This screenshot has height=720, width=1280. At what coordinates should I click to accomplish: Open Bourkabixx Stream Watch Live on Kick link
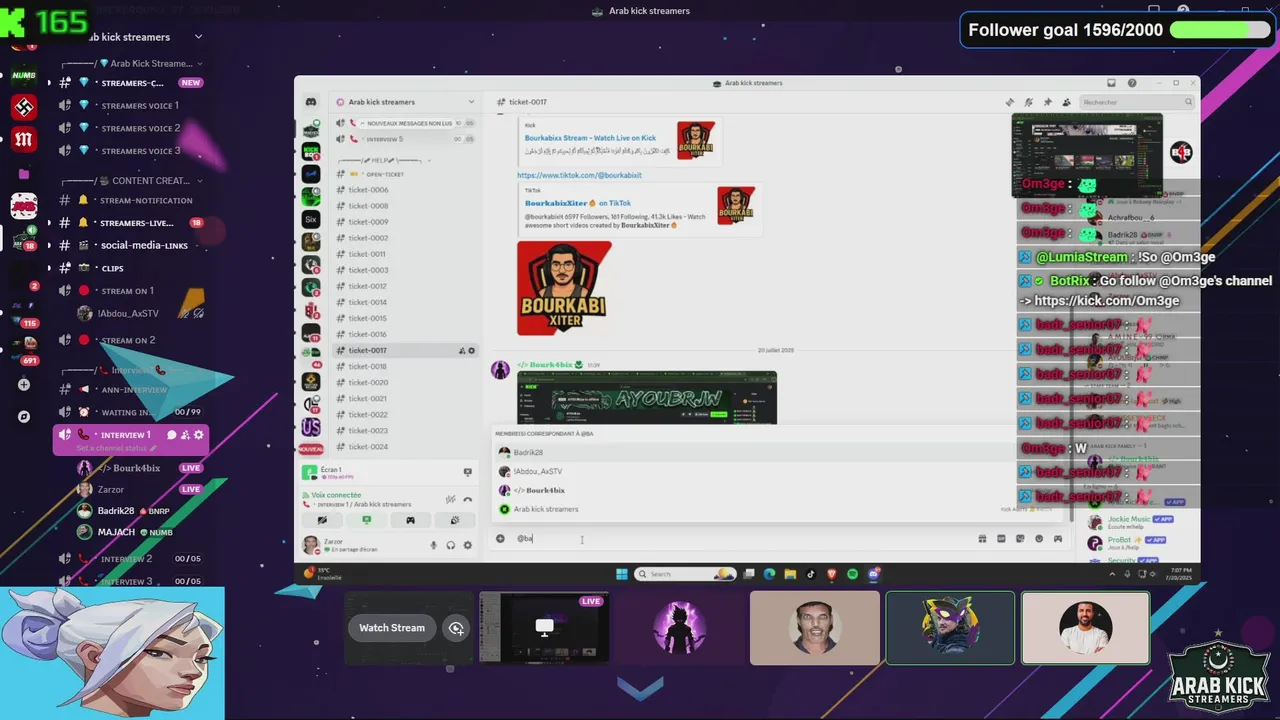[x=590, y=138]
